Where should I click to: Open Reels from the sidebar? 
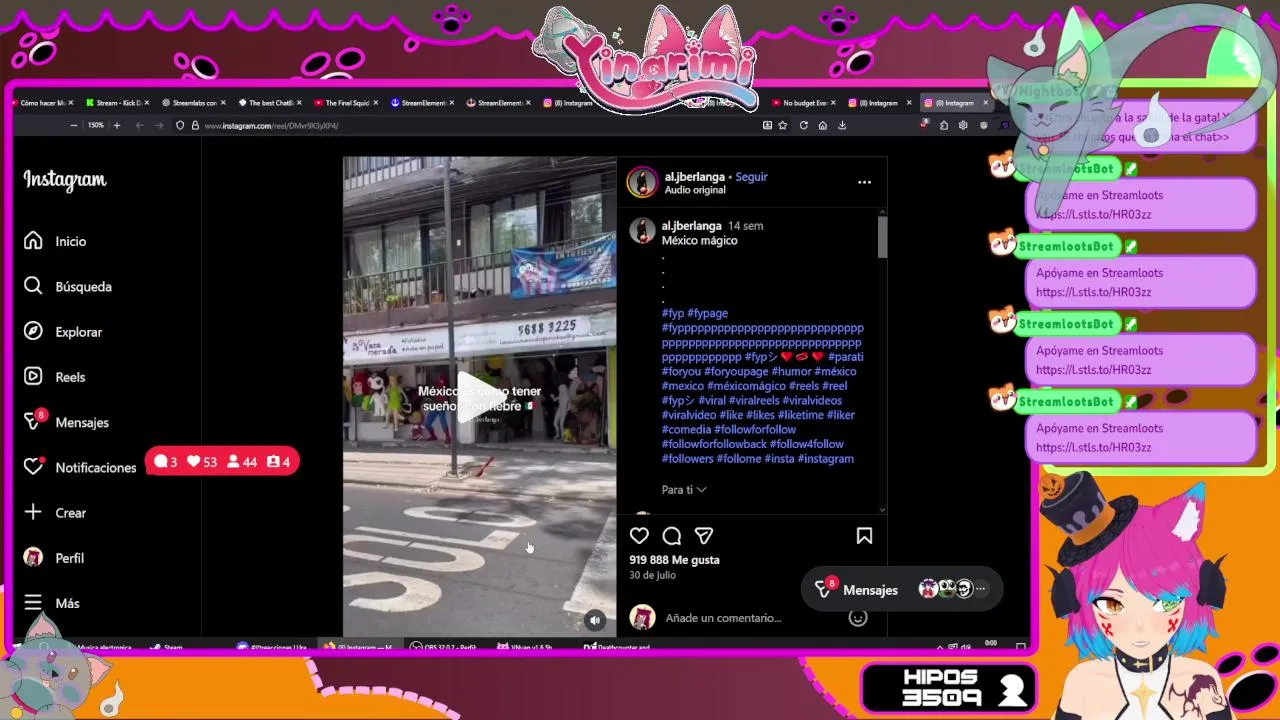[55, 377]
